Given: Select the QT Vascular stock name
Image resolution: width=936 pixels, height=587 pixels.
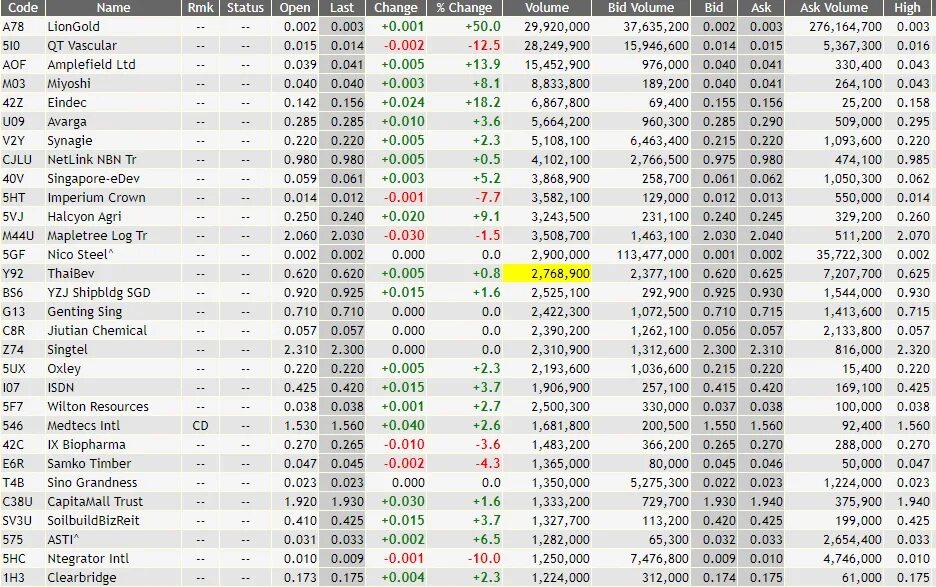Looking at the screenshot, I should click(x=82, y=46).
